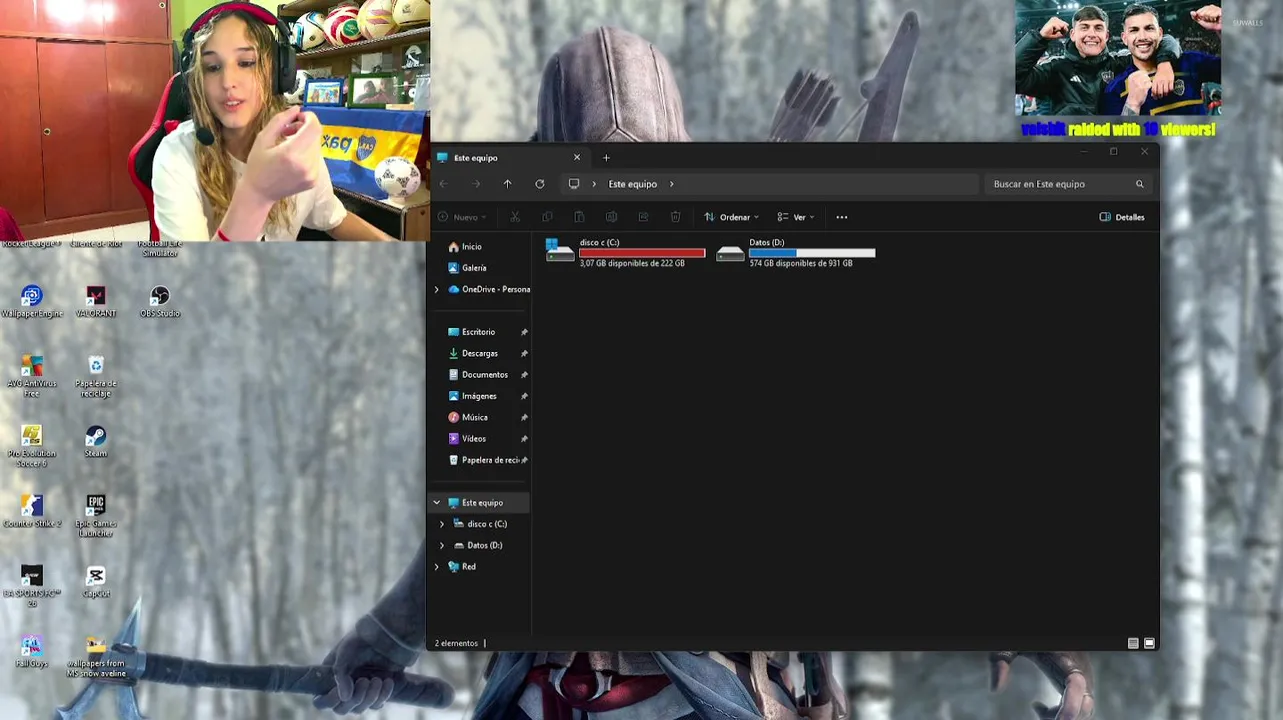This screenshot has height=720, width=1283.
Task: Unpin Imágenes from quick access
Action: [524, 396]
